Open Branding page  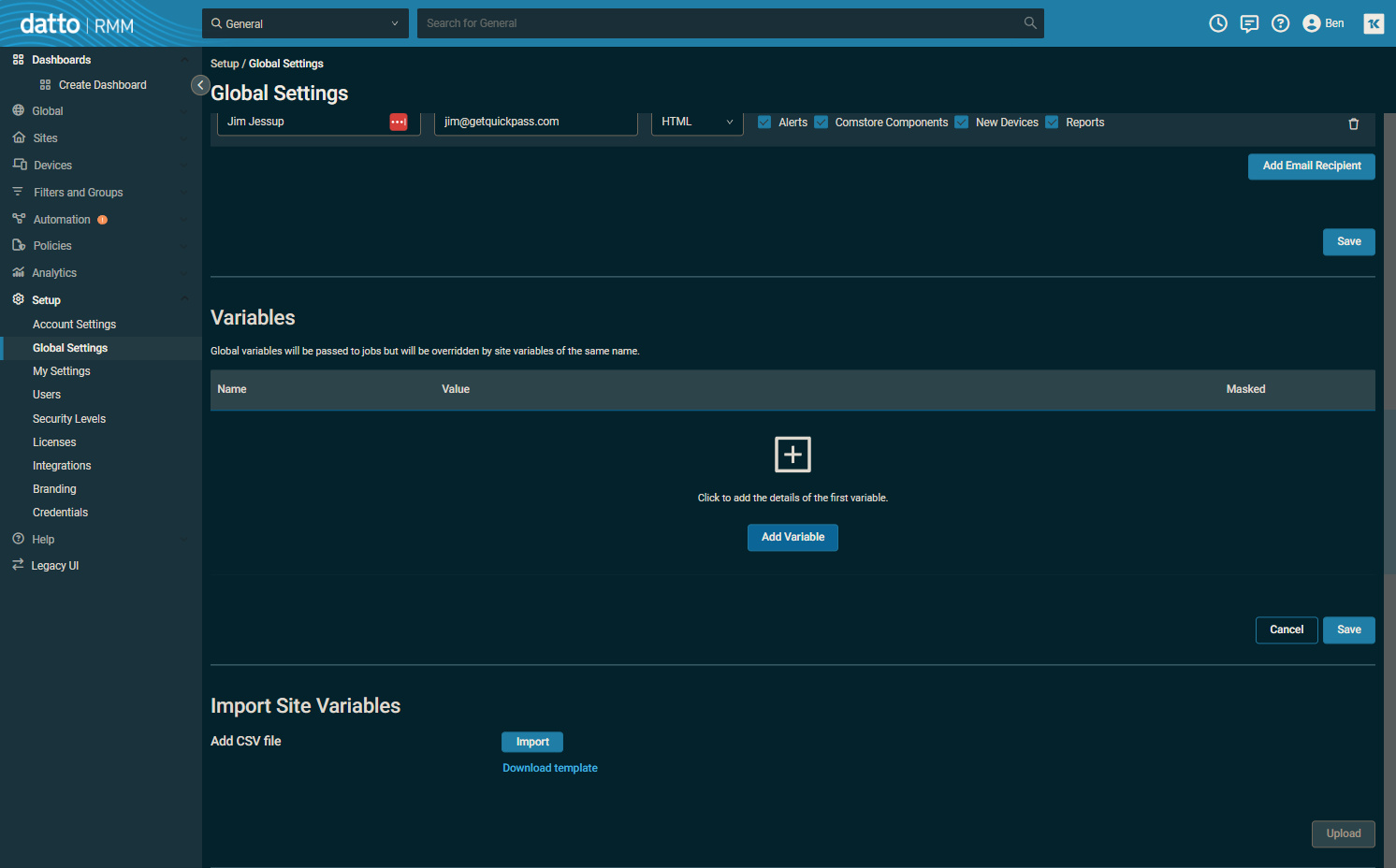[x=54, y=489]
